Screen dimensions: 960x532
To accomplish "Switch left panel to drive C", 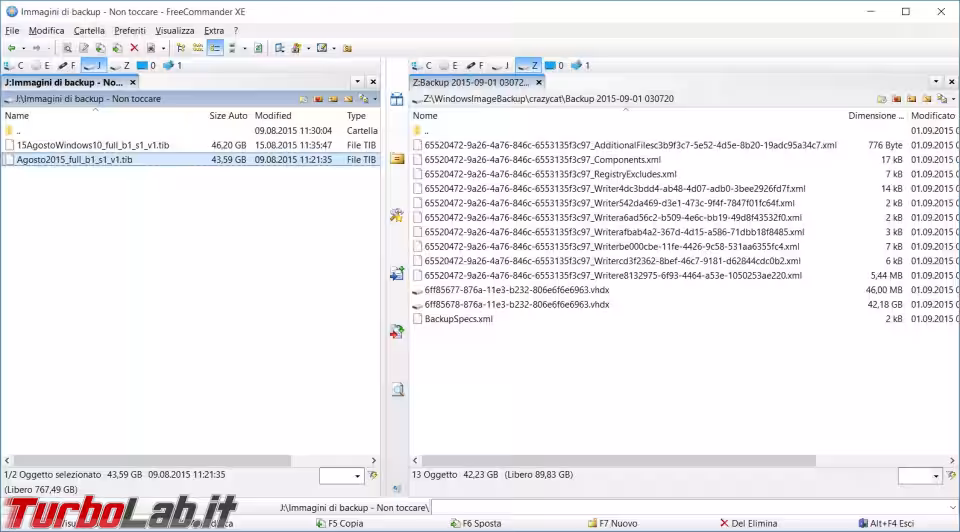I will [14, 66].
